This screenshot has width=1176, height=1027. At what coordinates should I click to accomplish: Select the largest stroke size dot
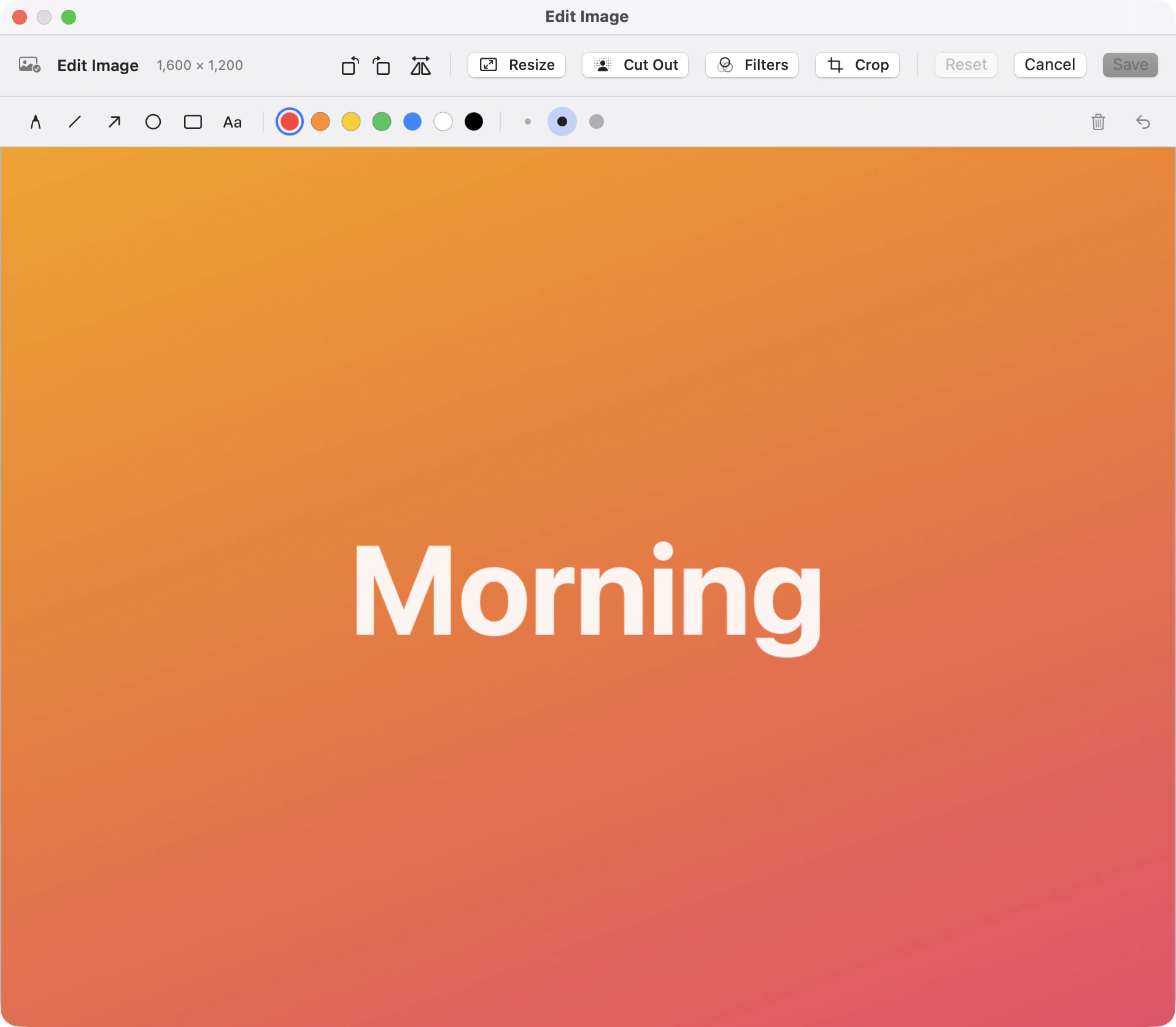tap(597, 121)
